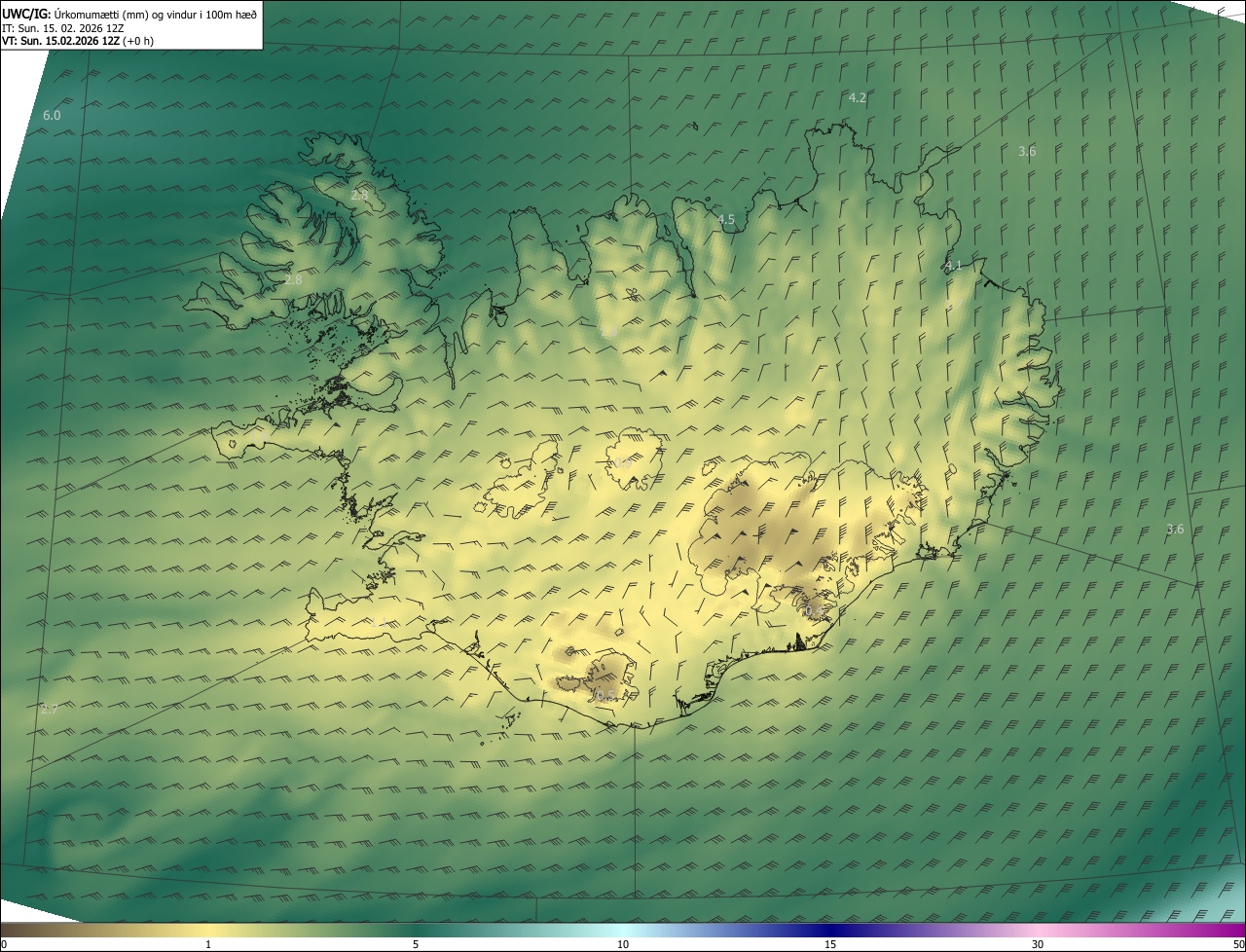
Task: Click the '1' tick label on the color scale
Action: (207, 944)
